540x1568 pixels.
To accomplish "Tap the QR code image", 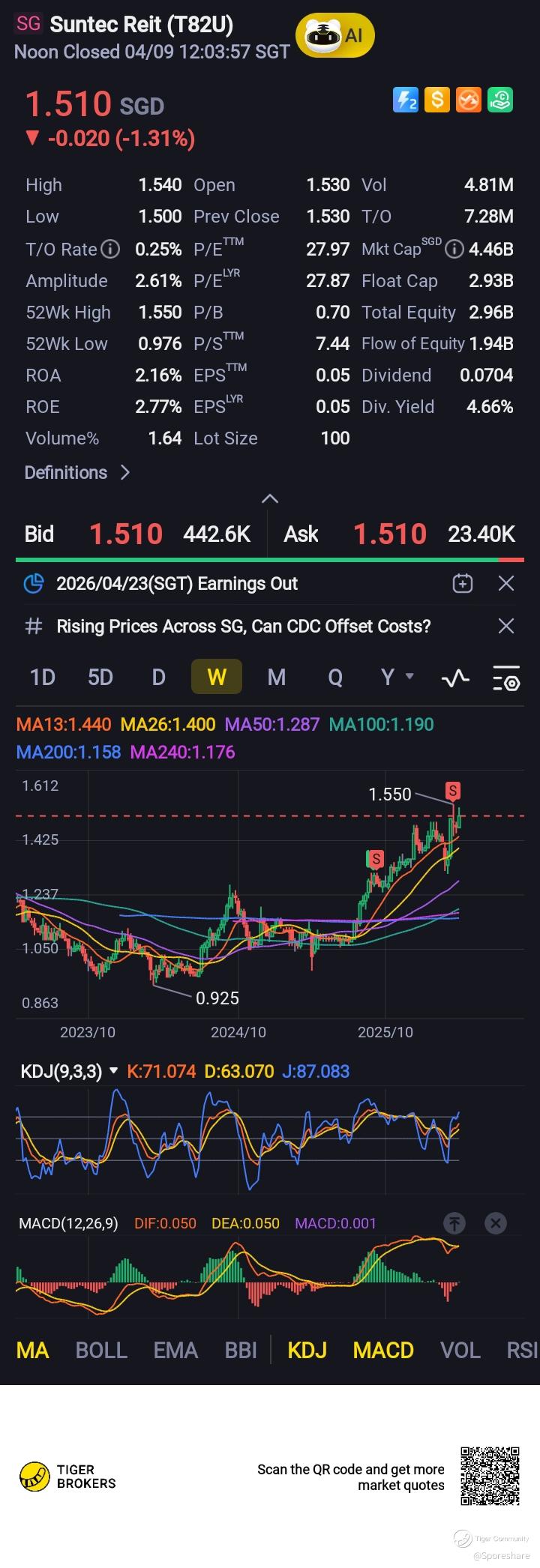I will click(x=490, y=1477).
